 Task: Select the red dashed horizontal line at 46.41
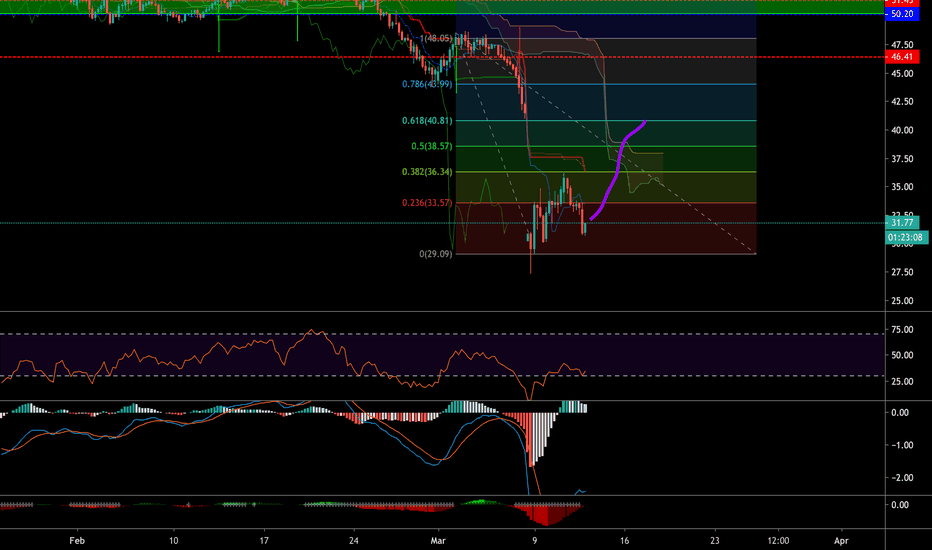(x=442, y=57)
